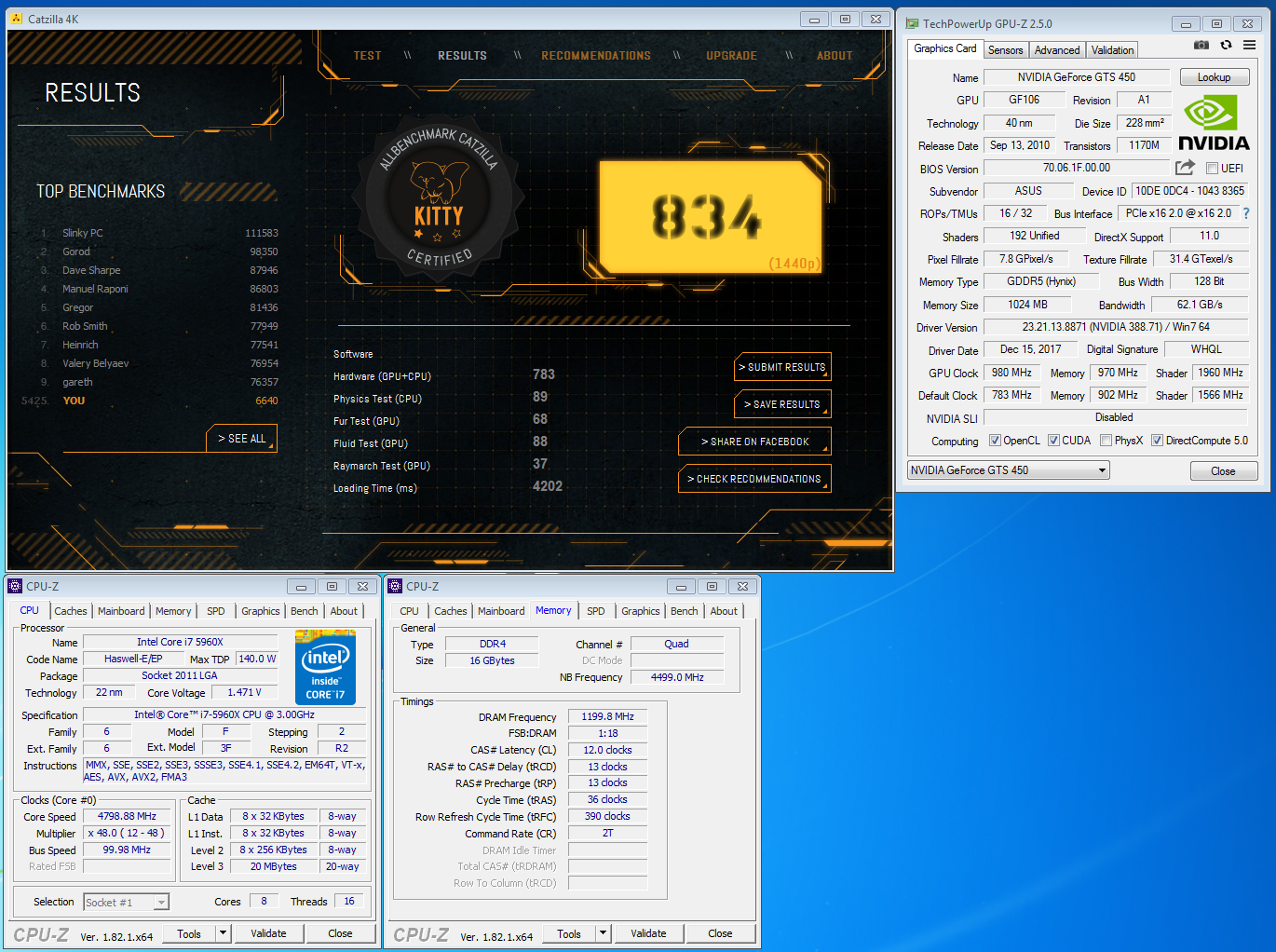Click the Tools button in left CPU-Z

(x=189, y=933)
